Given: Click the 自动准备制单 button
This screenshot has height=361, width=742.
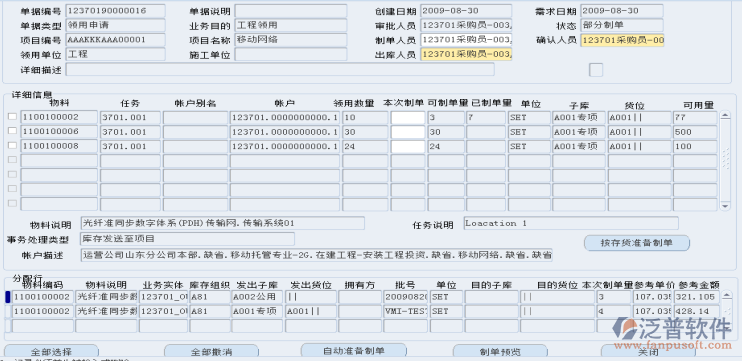Looking at the screenshot, I should [x=353, y=350].
